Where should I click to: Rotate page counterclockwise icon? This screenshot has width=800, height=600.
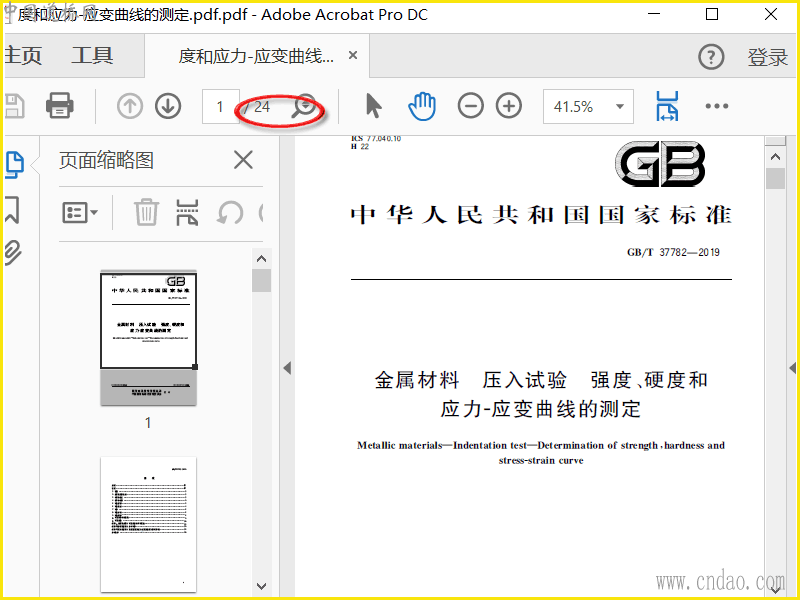(230, 212)
